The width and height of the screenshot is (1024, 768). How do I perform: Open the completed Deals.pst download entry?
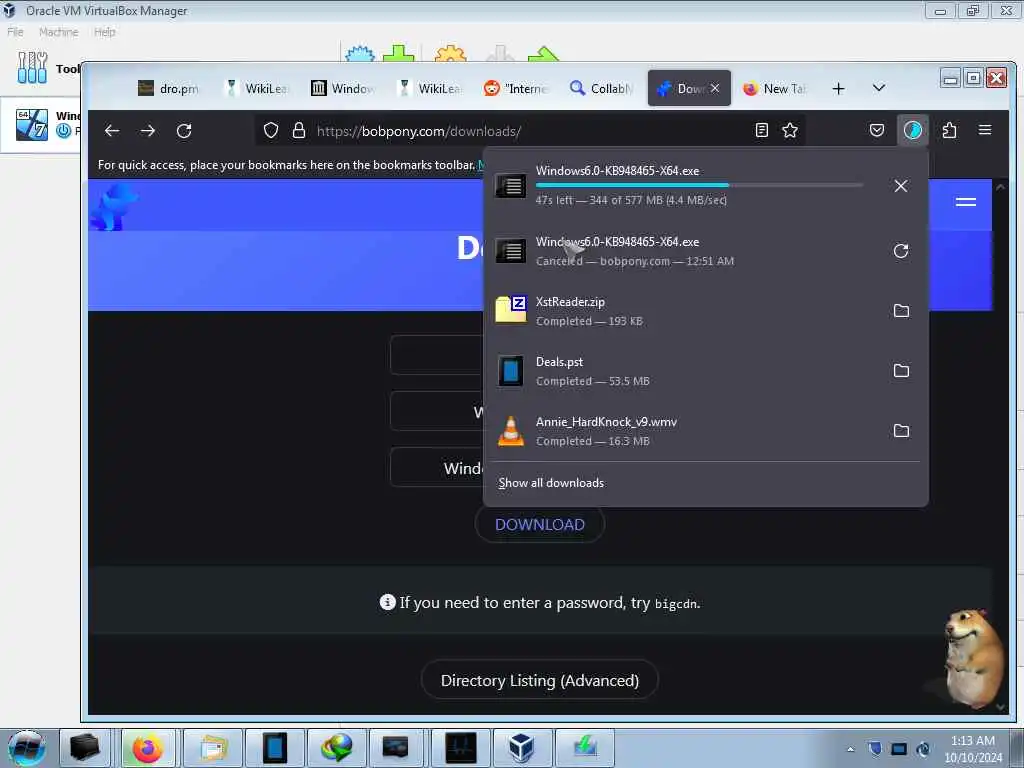click(686, 371)
